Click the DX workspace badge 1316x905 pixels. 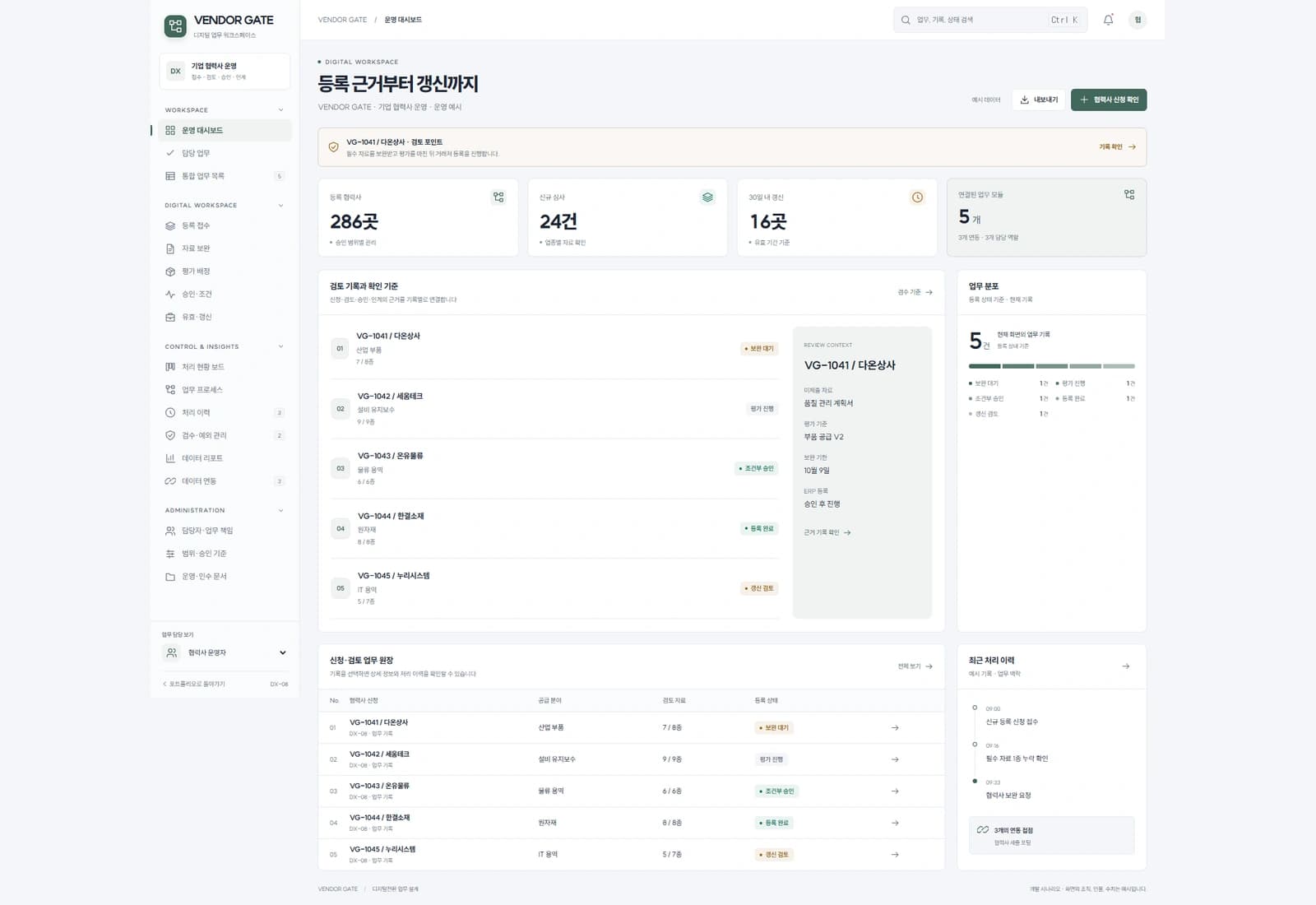tap(175, 72)
